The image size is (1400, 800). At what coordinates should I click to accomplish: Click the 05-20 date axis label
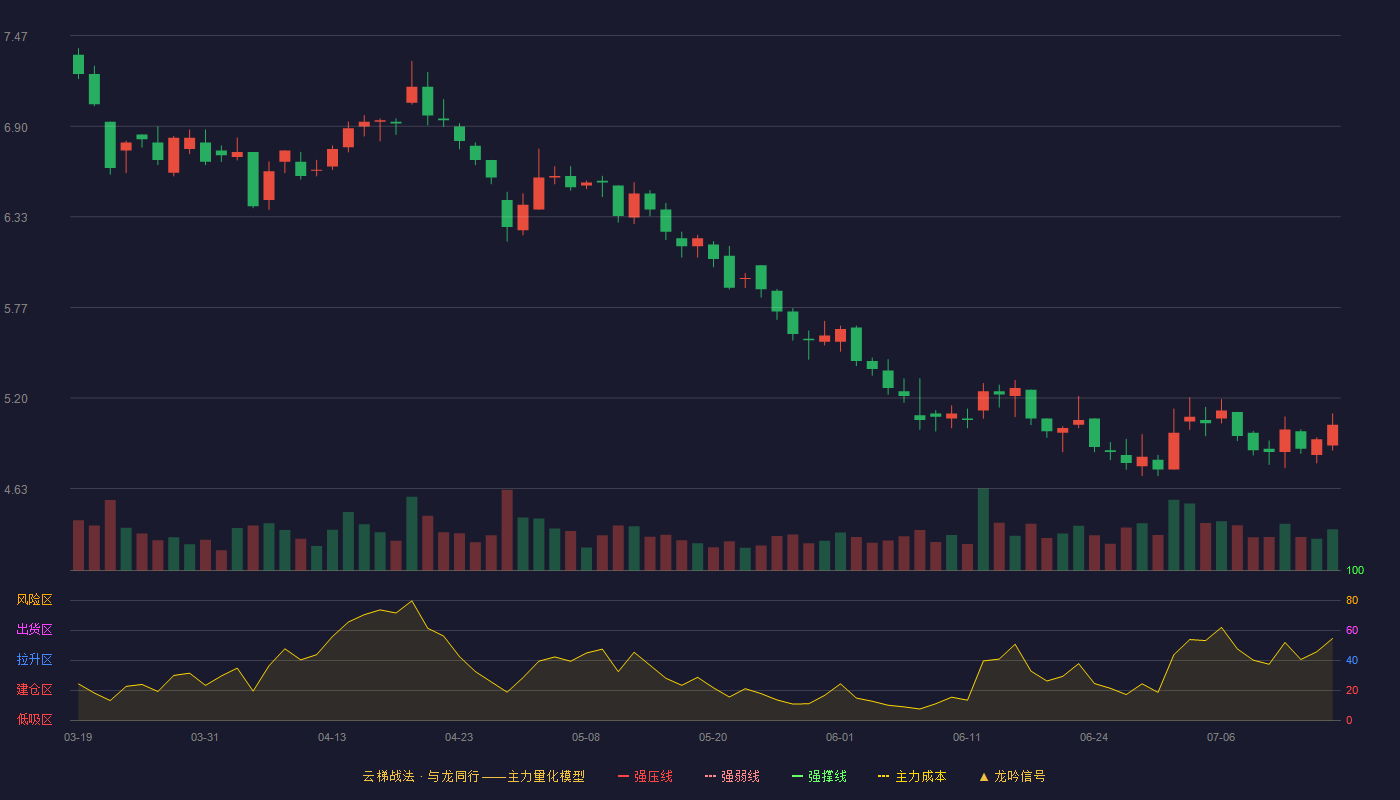713,737
